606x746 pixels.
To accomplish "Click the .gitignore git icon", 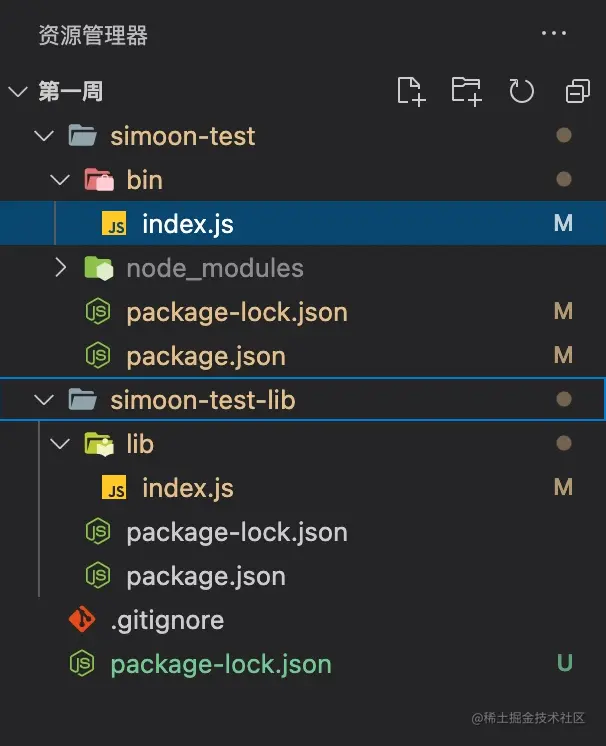I will click(82, 620).
